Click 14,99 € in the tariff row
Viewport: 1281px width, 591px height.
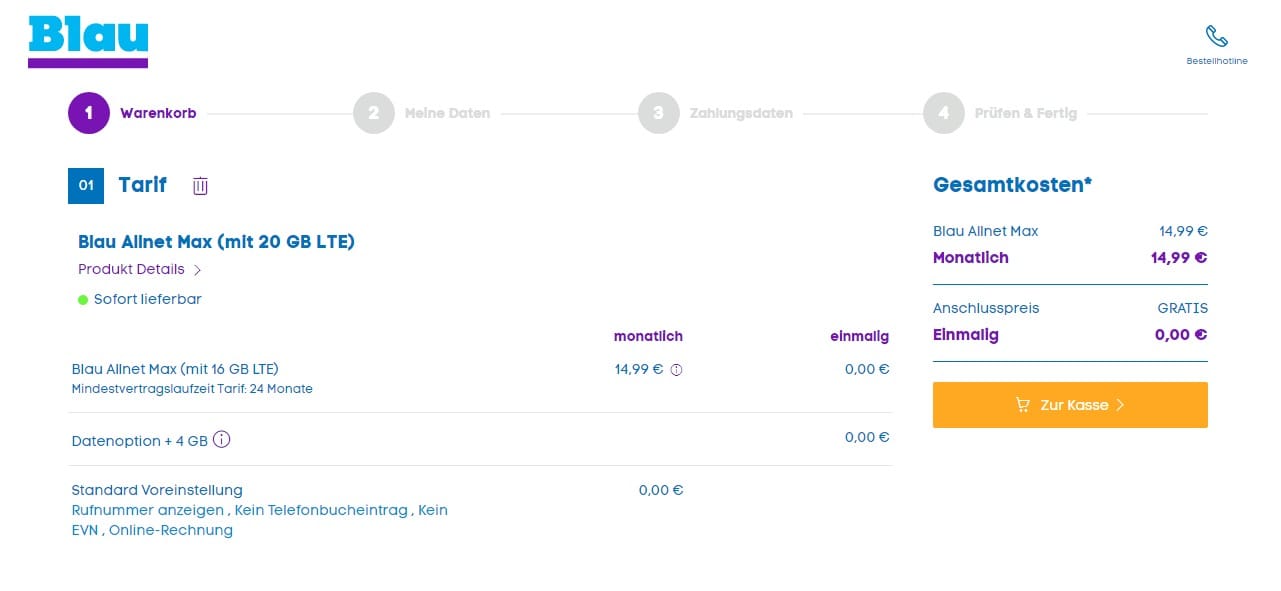(639, 369)
